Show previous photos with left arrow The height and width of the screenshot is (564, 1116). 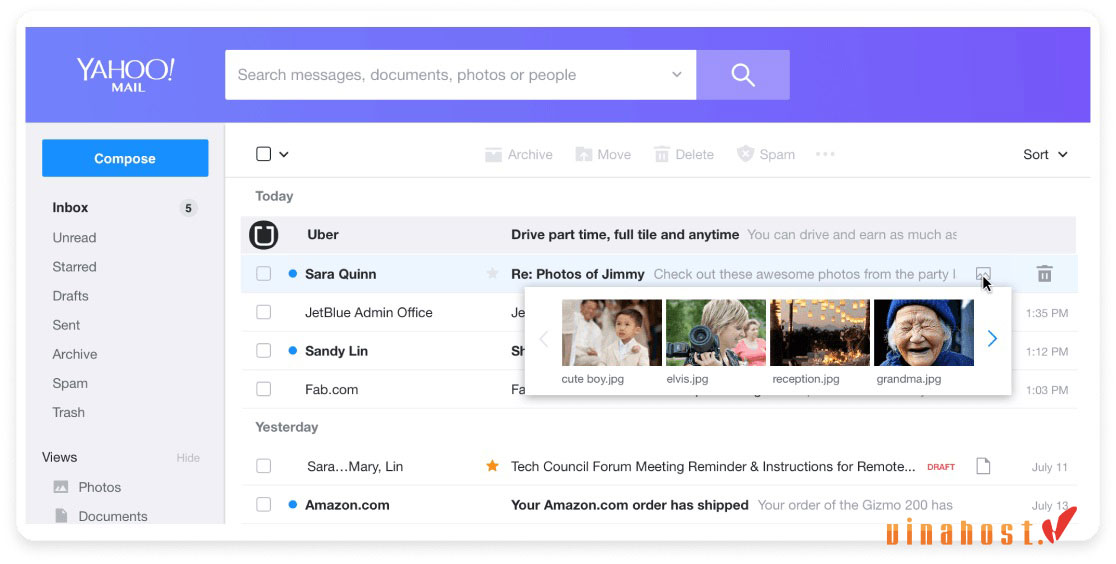click(x=544, y=338)
